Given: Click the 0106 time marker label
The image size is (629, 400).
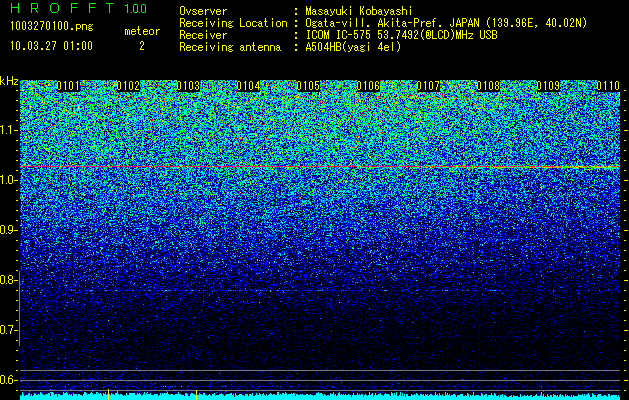Looking at the screenshot, I should click(x=368, y=86).
